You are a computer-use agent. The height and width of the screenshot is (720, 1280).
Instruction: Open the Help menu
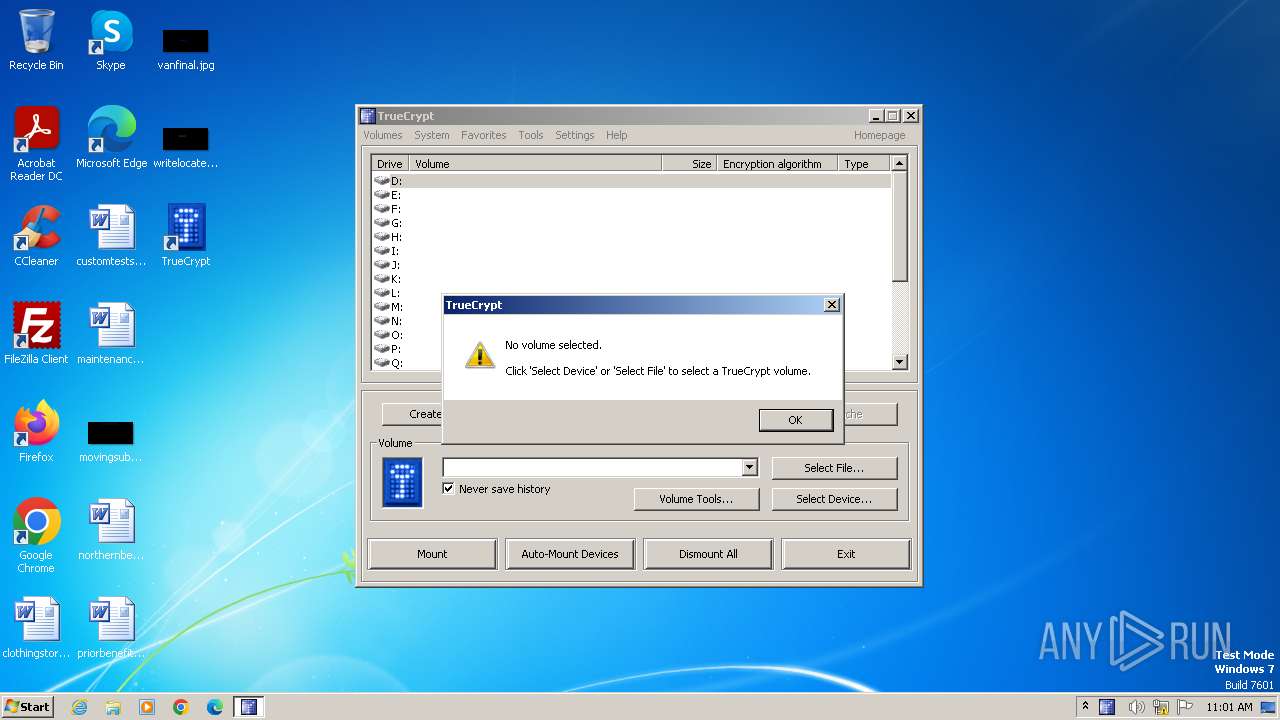616,135
